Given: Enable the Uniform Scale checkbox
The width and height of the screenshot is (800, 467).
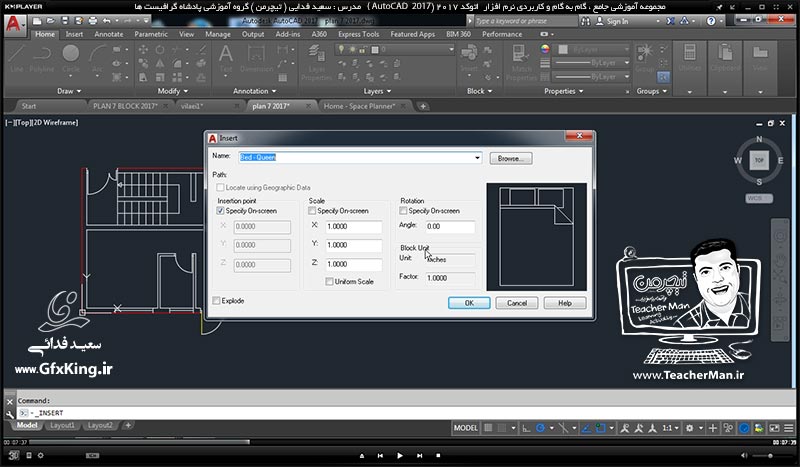Looking at the screenshot, I should [329, 281].
